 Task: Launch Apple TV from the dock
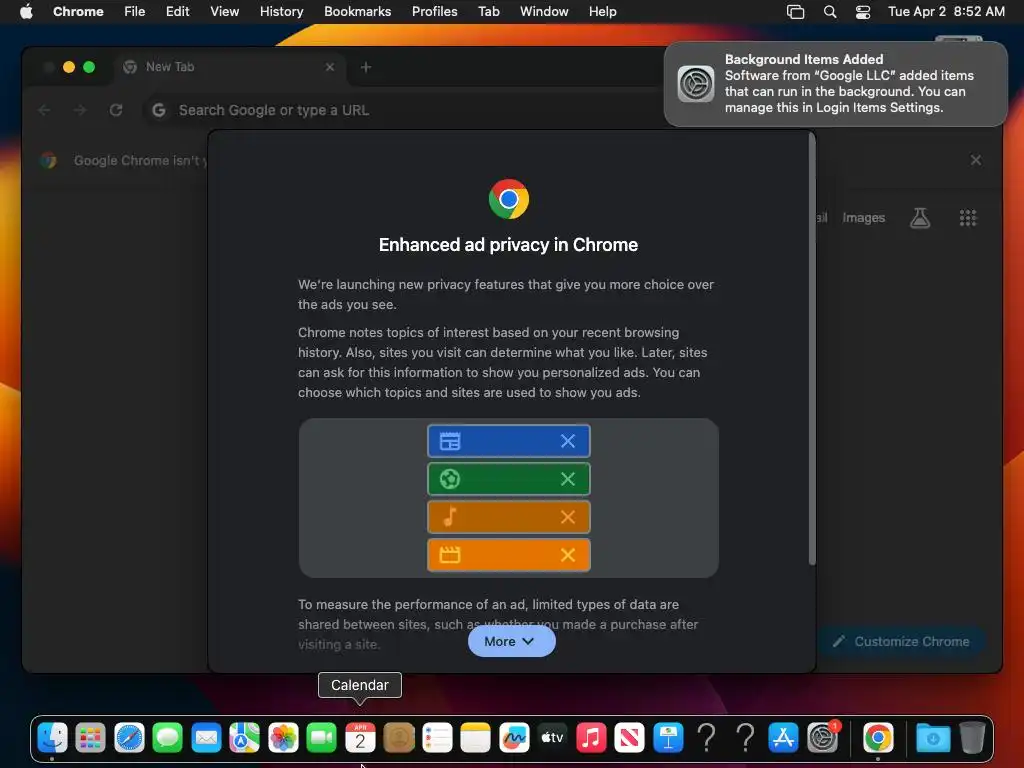[552, 738]
